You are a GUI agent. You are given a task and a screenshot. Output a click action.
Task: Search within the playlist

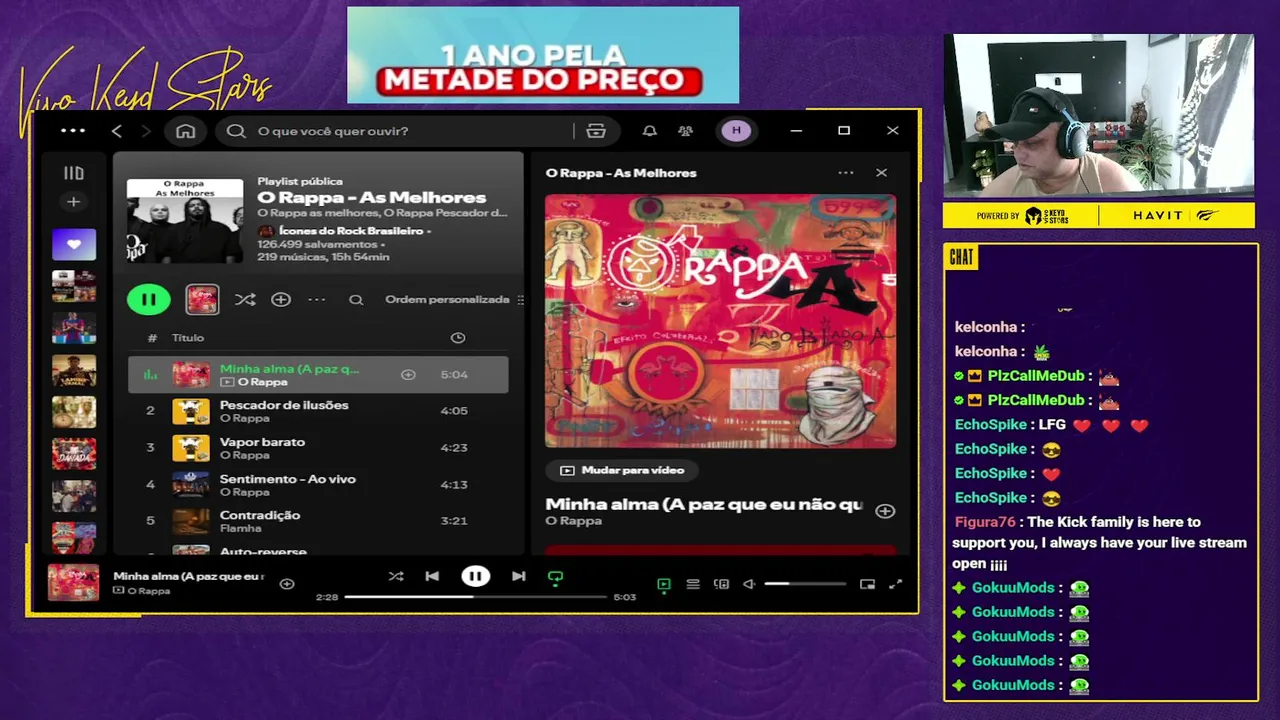pos(356,299)
